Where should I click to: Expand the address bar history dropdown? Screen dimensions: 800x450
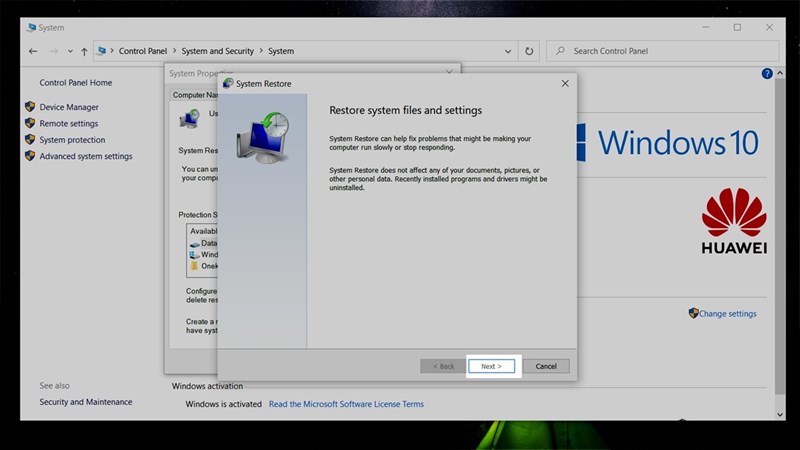coord(508,51)
